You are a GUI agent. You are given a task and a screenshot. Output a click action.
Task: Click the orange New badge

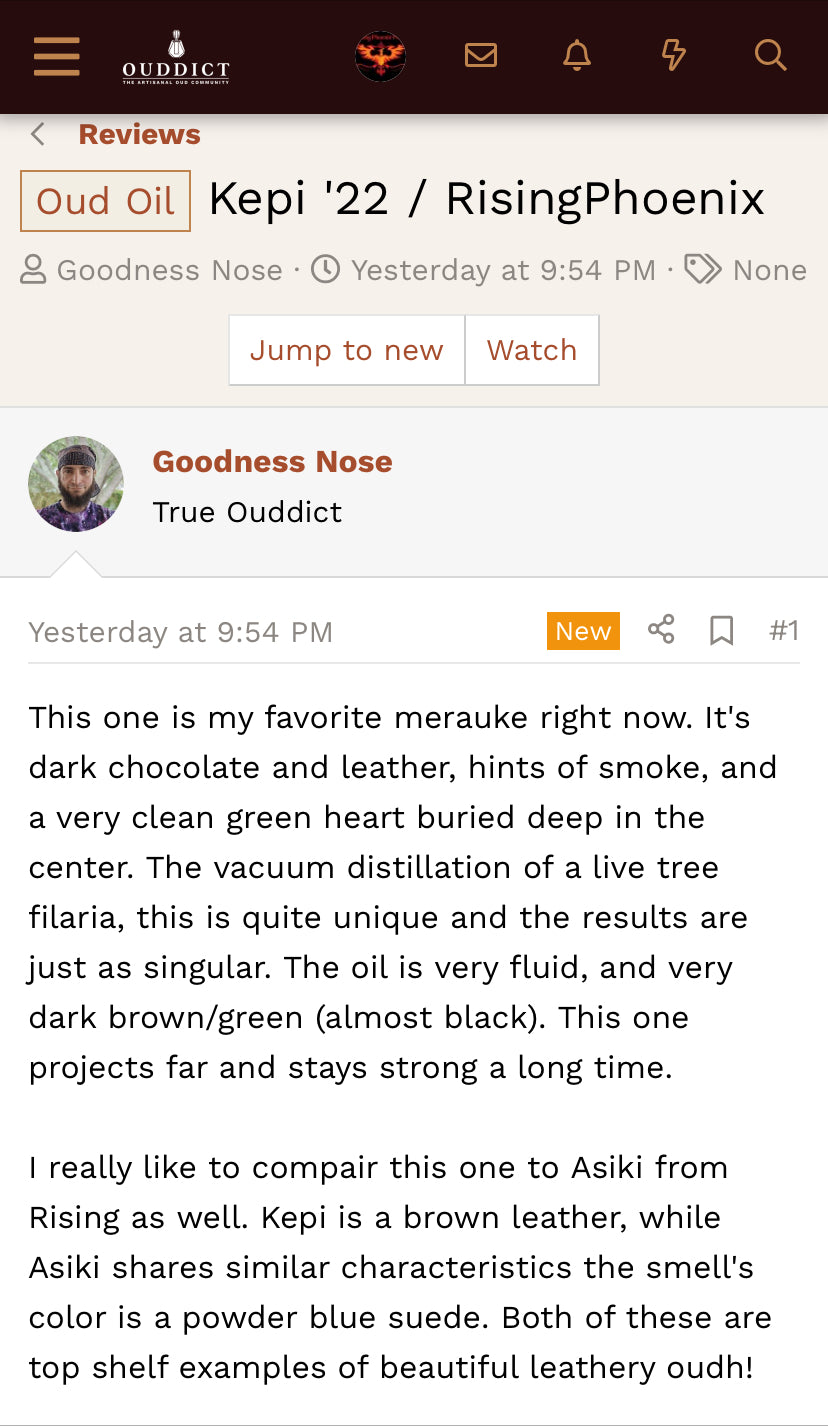pyautogui.click(x=583, y=630)
